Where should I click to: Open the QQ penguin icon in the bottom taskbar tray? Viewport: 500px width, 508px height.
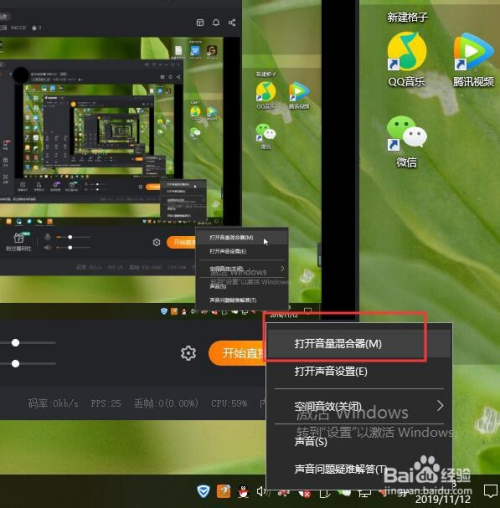[x=244, y=492]
